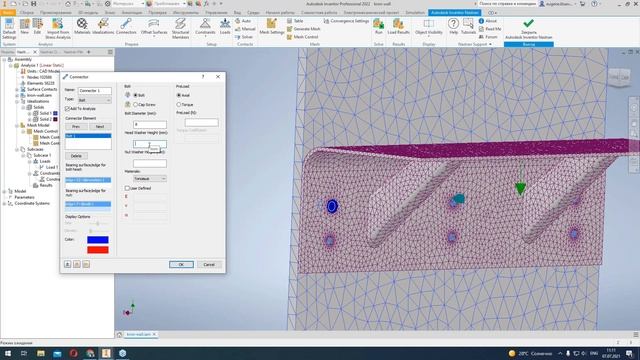Viewport: 640px width, 360px height.
Task: Click OK in the Connector dialog
Action: pyautogui.click(x=181, y=264)
